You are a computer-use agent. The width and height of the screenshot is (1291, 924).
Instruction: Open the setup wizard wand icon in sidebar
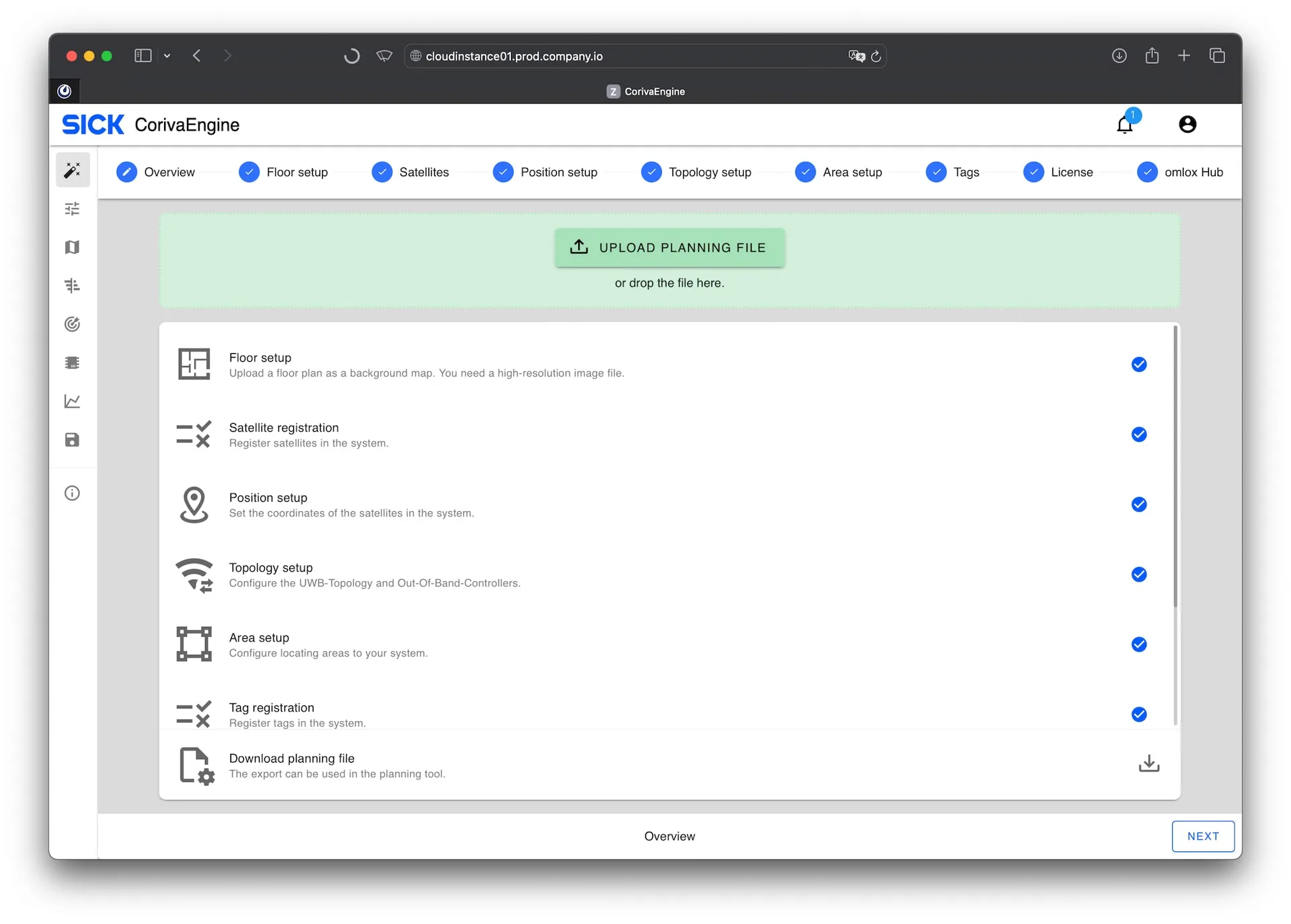[73, 170]
